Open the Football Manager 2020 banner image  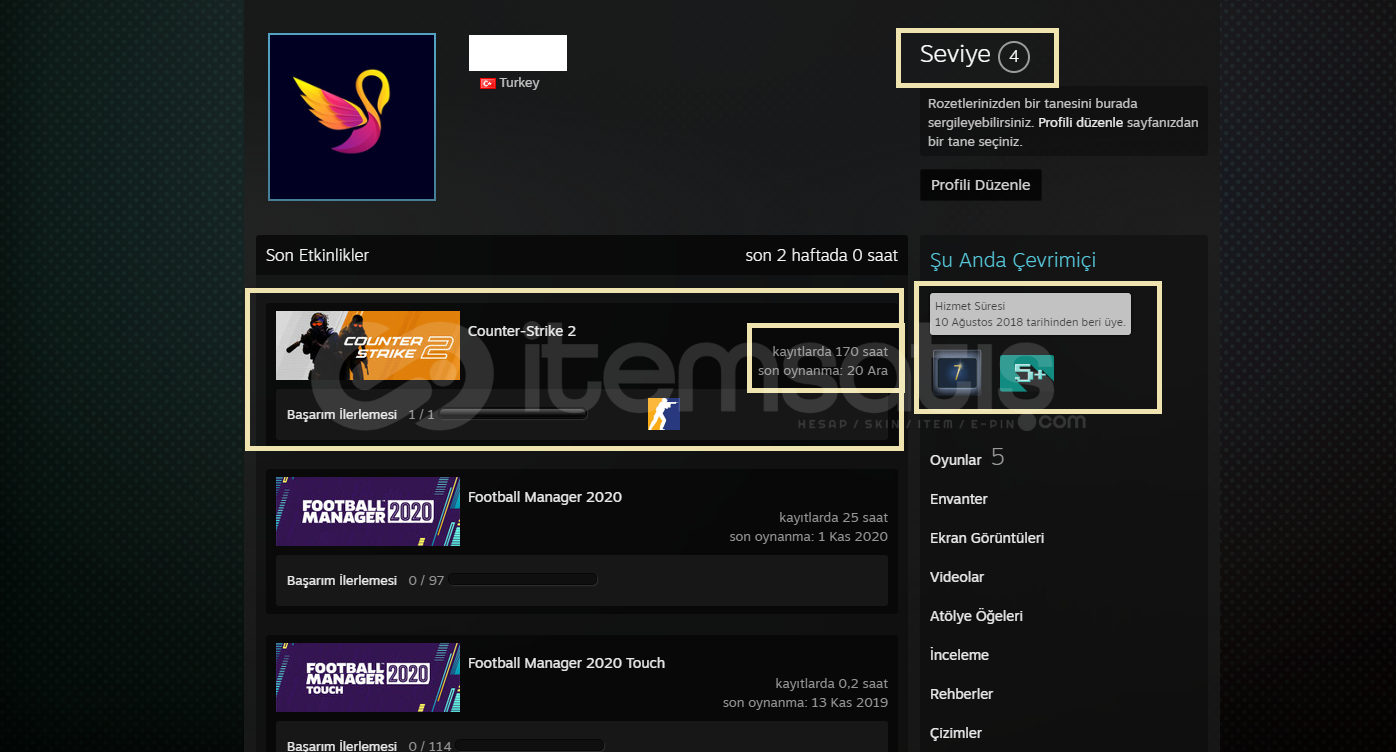368,511
